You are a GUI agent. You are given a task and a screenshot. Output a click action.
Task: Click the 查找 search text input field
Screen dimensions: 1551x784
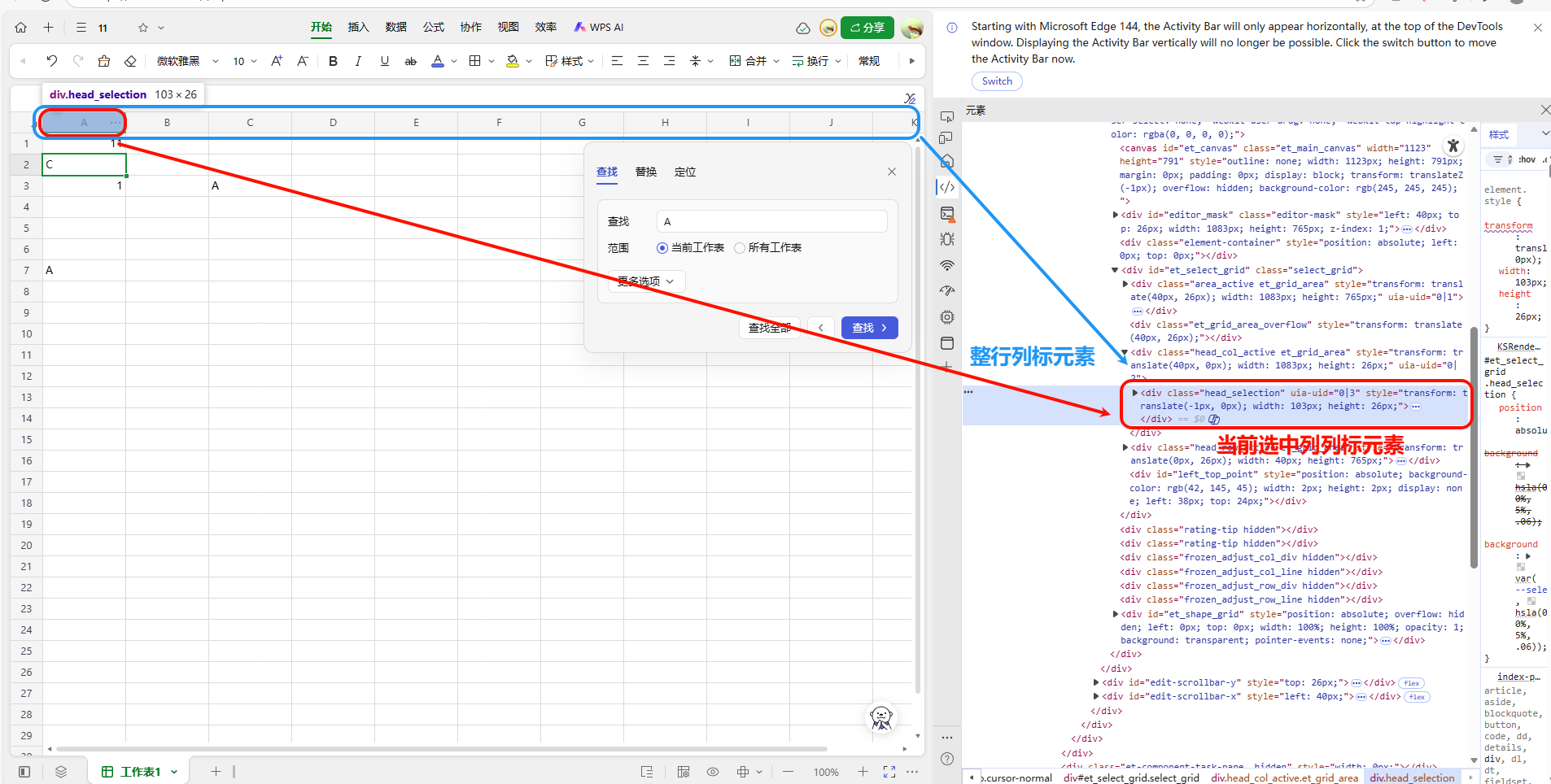tap(771, 221)
